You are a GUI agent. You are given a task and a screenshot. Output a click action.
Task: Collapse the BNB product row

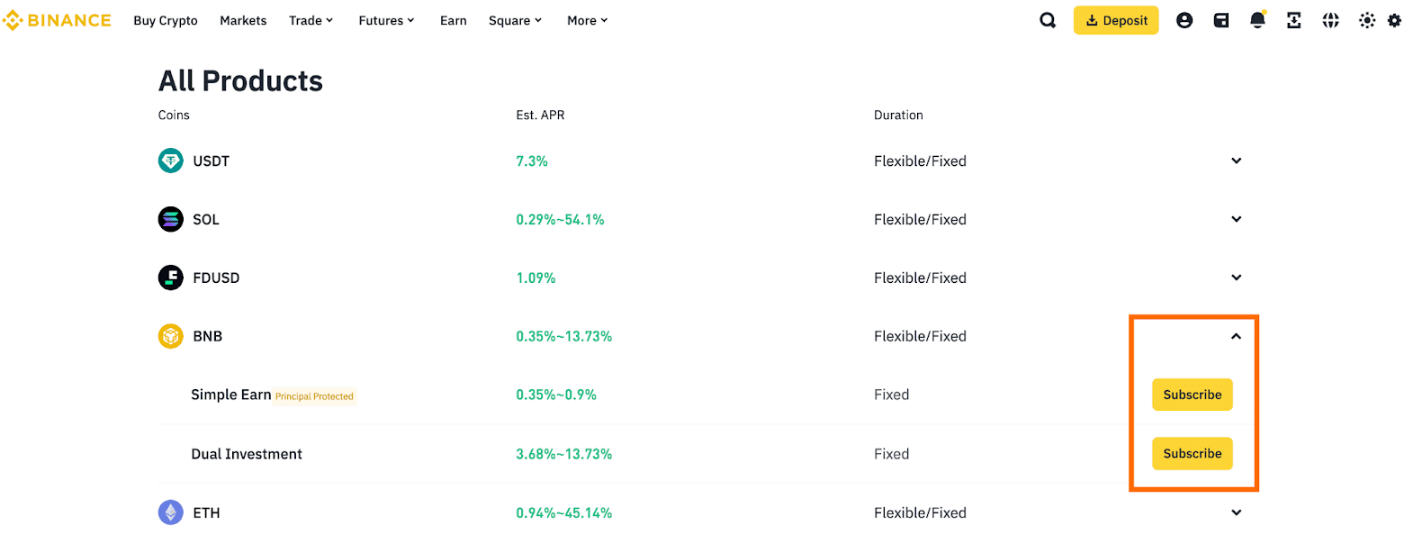(x=1236, y=337)
